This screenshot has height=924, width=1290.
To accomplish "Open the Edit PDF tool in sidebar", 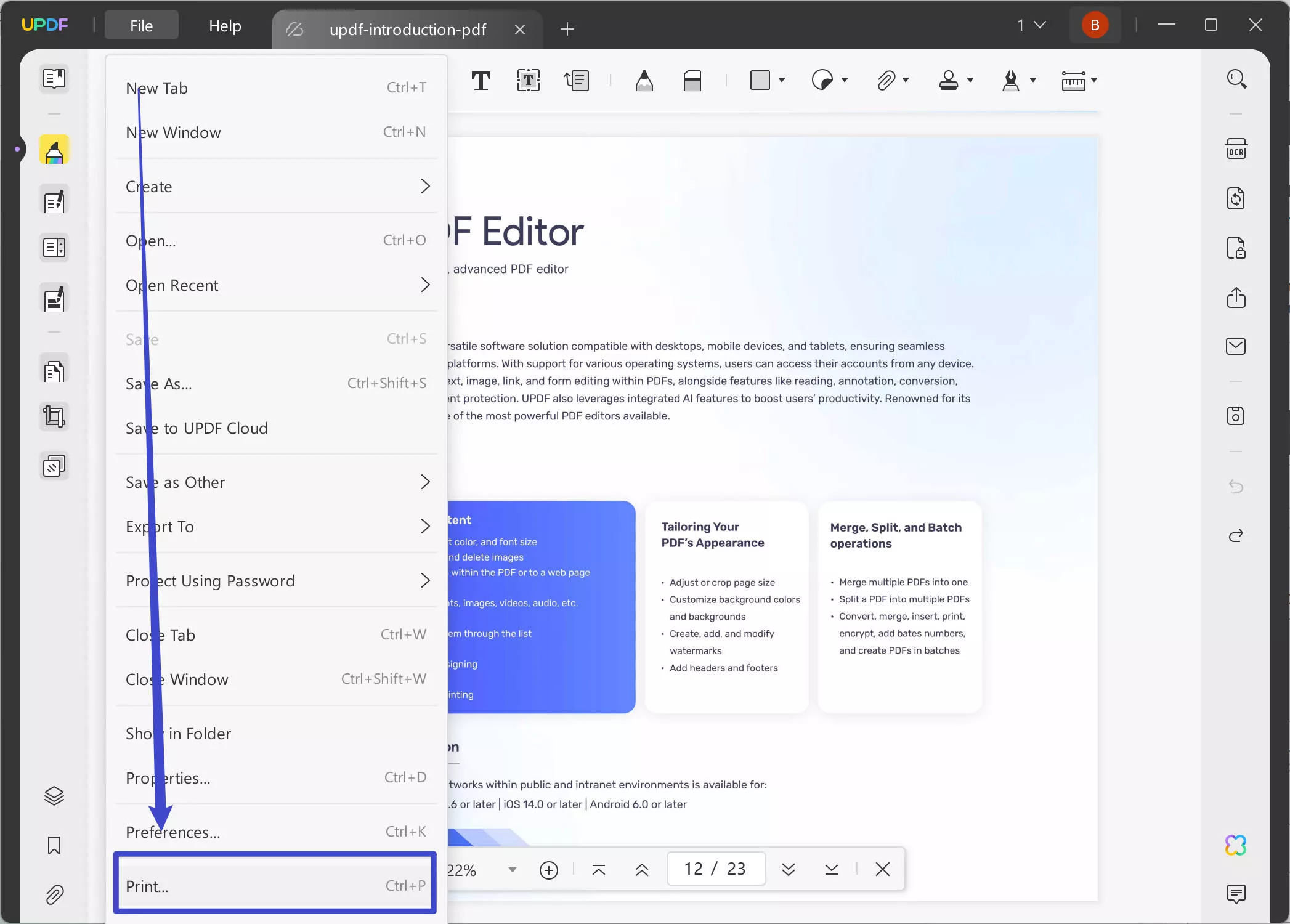I will pos(54,200).
